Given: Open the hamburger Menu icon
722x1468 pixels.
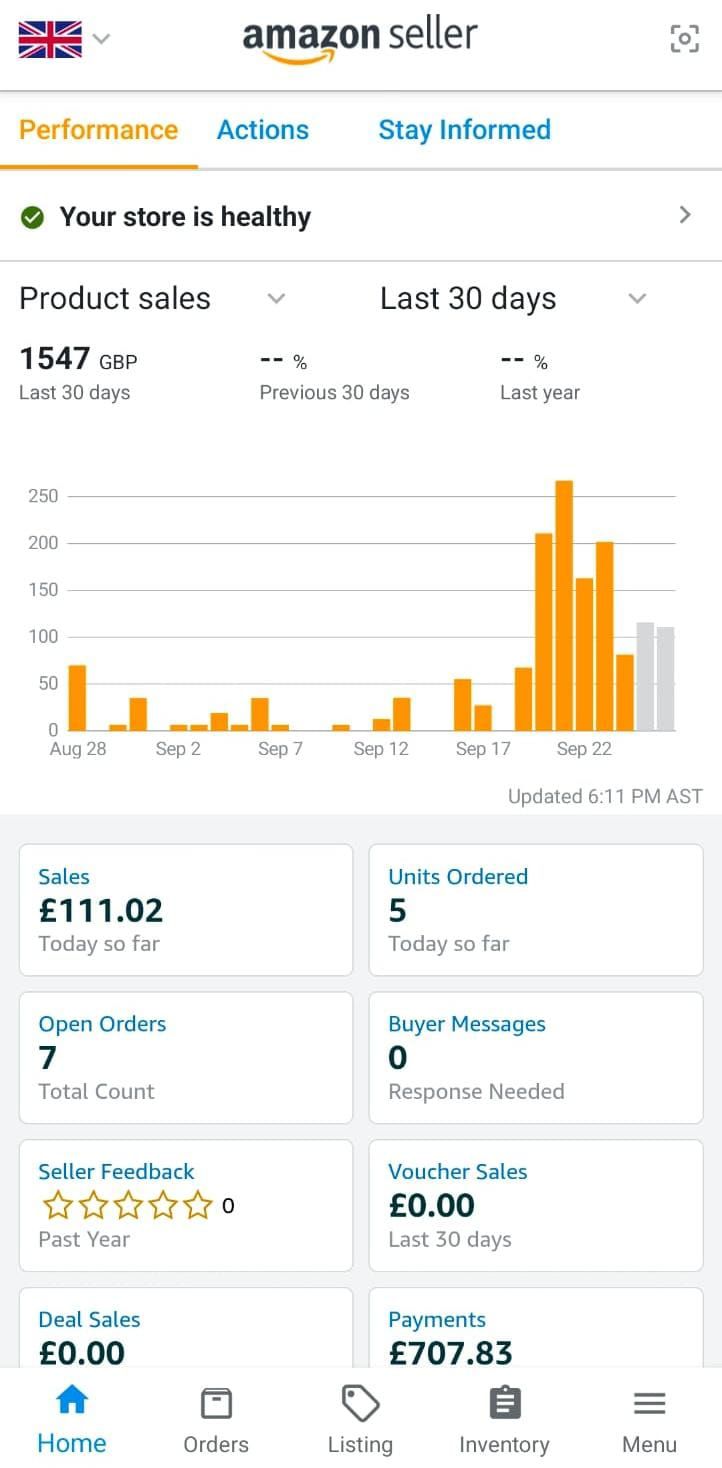Looking at the screenshot, I should (x=649, y=1404).
